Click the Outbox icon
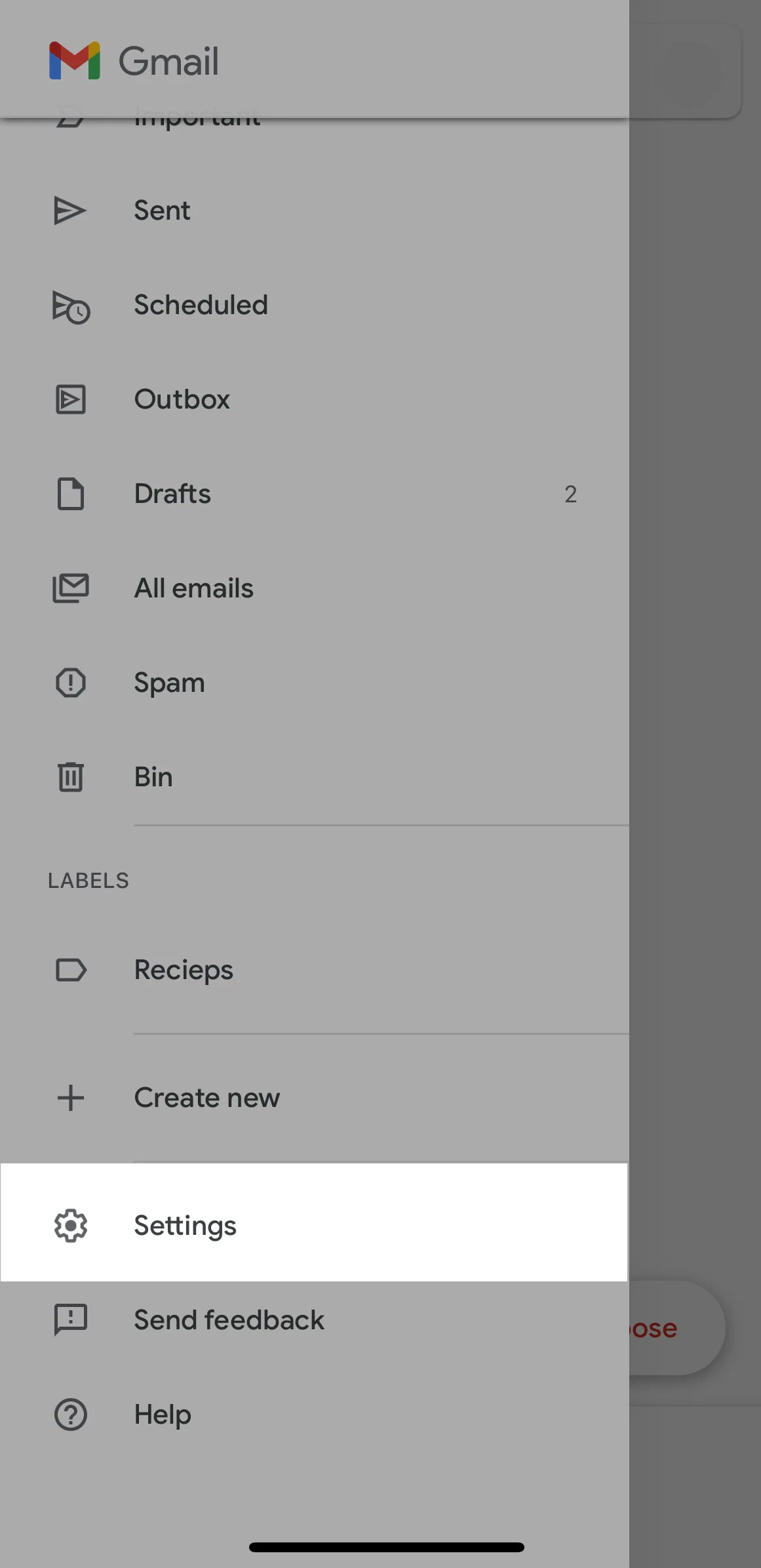The width and height of the screenshot is (761, 1568). pos(70,399)
